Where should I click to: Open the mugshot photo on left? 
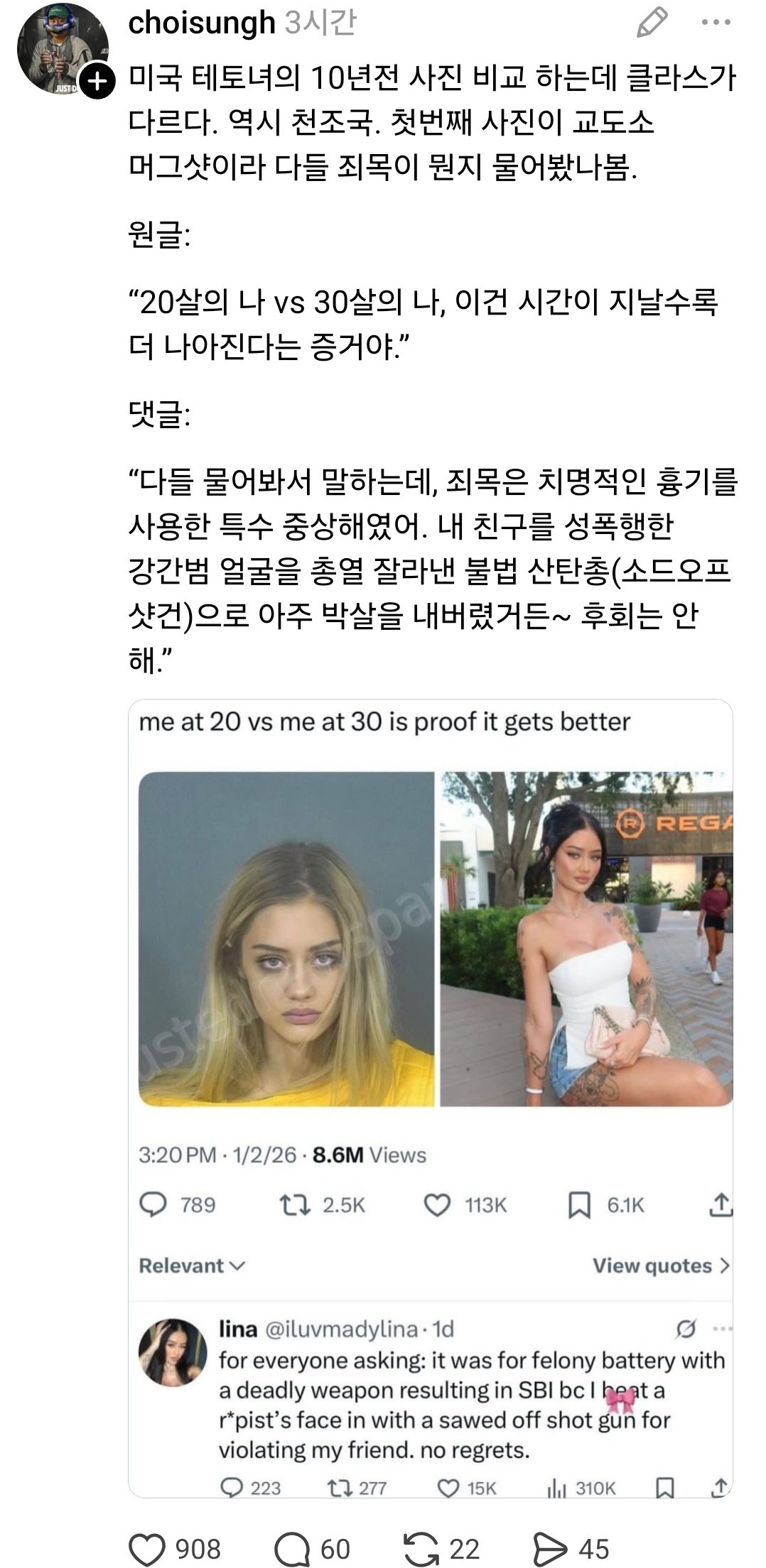coord(286,940)
